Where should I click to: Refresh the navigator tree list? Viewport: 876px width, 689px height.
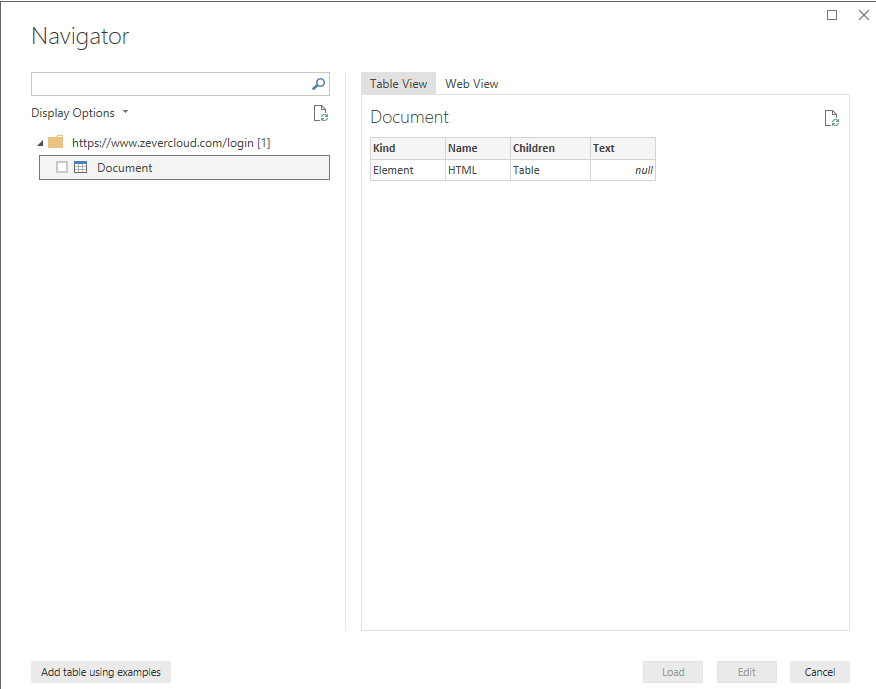click(320, 113)
